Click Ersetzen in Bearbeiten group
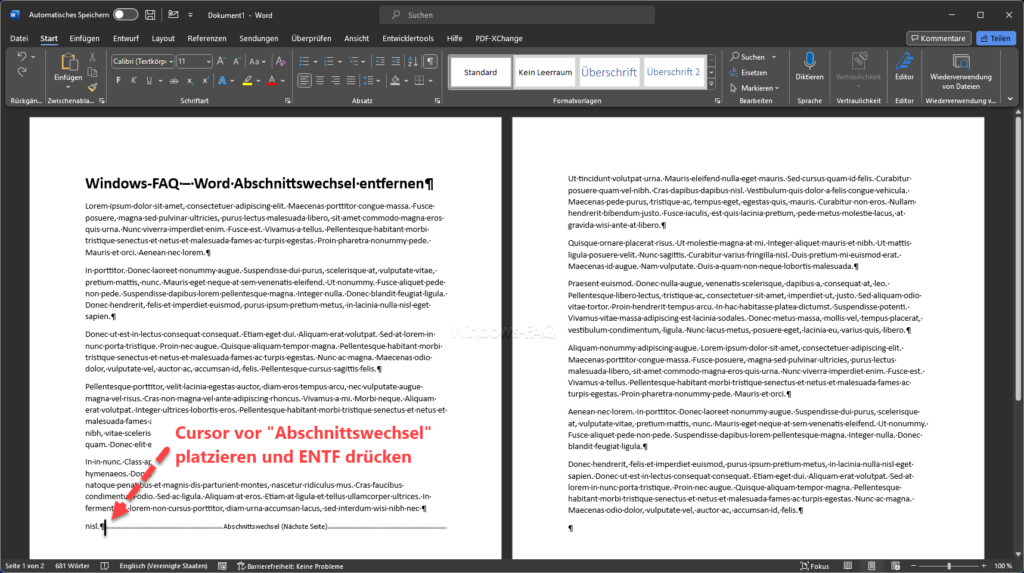 coord(749,73)
